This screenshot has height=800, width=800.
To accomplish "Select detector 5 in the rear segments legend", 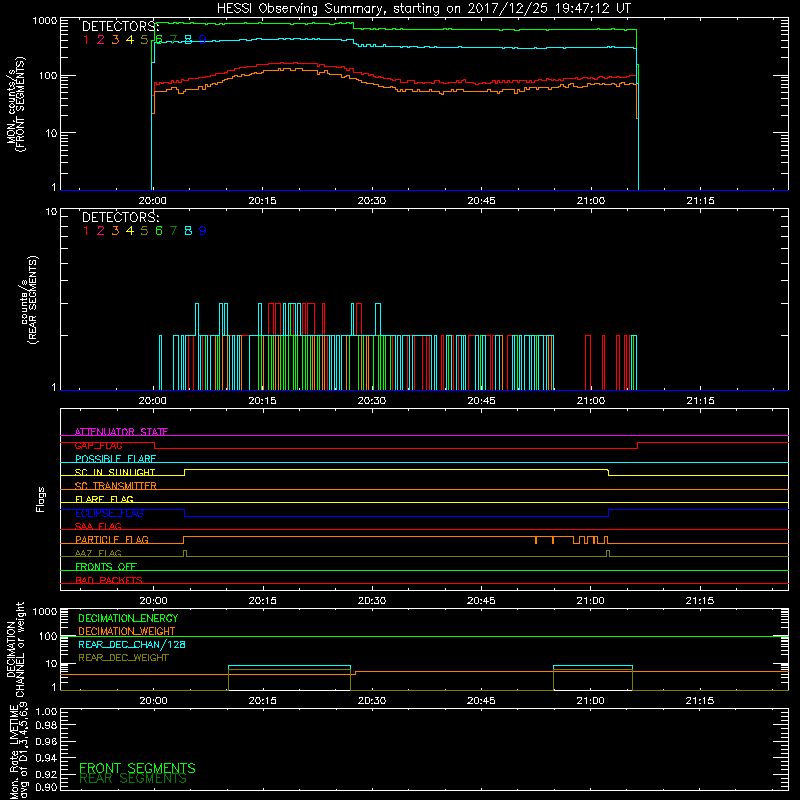I will point(144,231).
